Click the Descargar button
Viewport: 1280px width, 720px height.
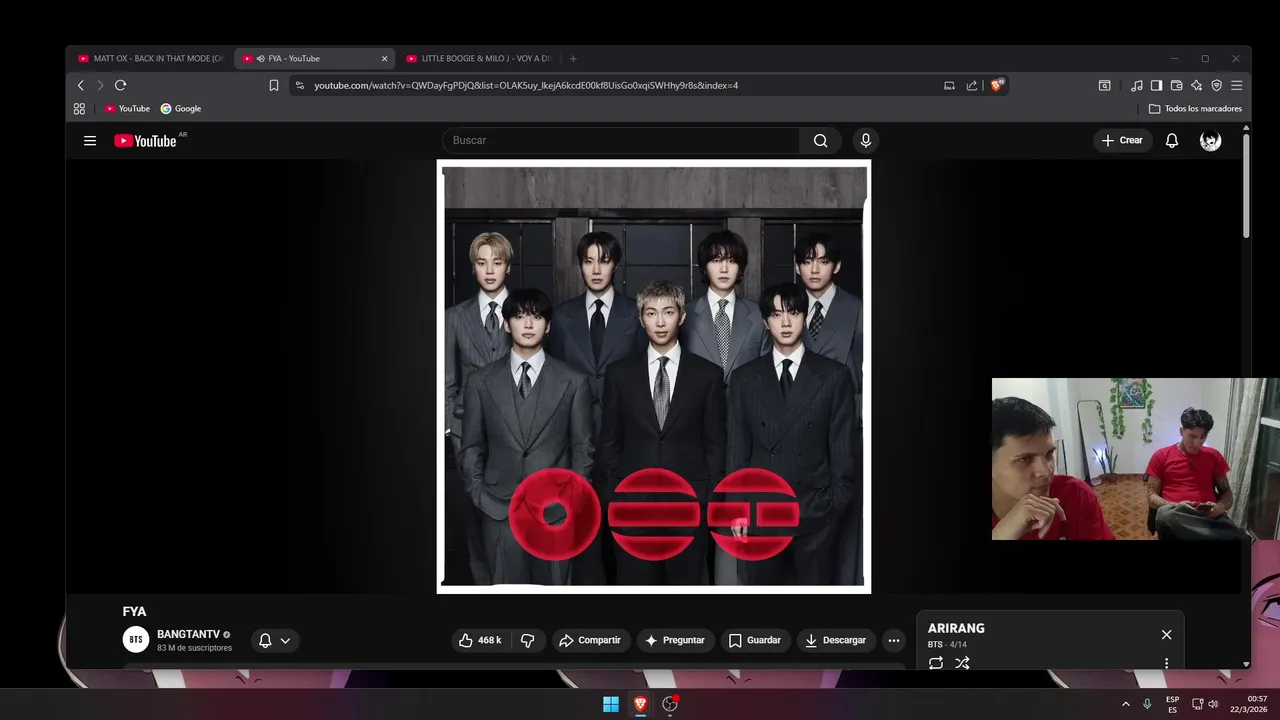coord(836,640)
